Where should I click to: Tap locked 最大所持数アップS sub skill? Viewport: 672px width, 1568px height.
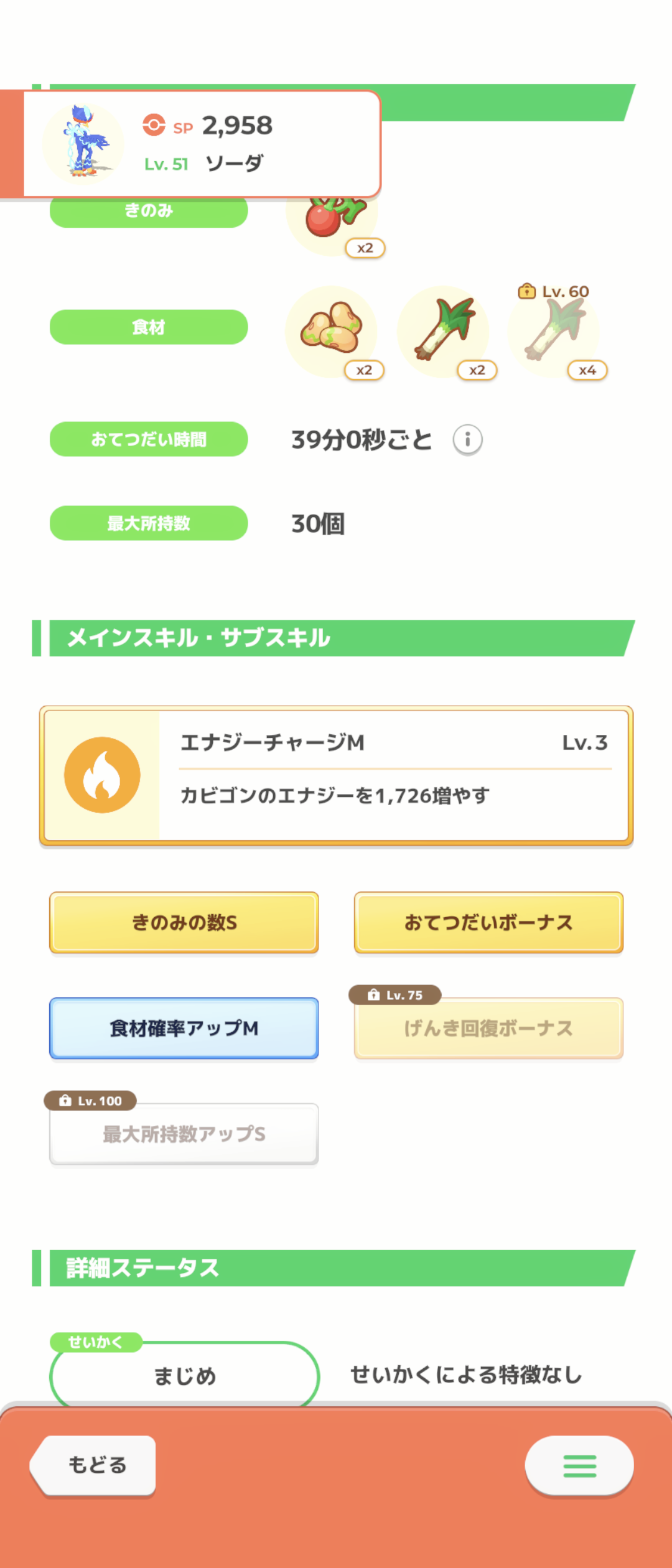coord(184,1134)
